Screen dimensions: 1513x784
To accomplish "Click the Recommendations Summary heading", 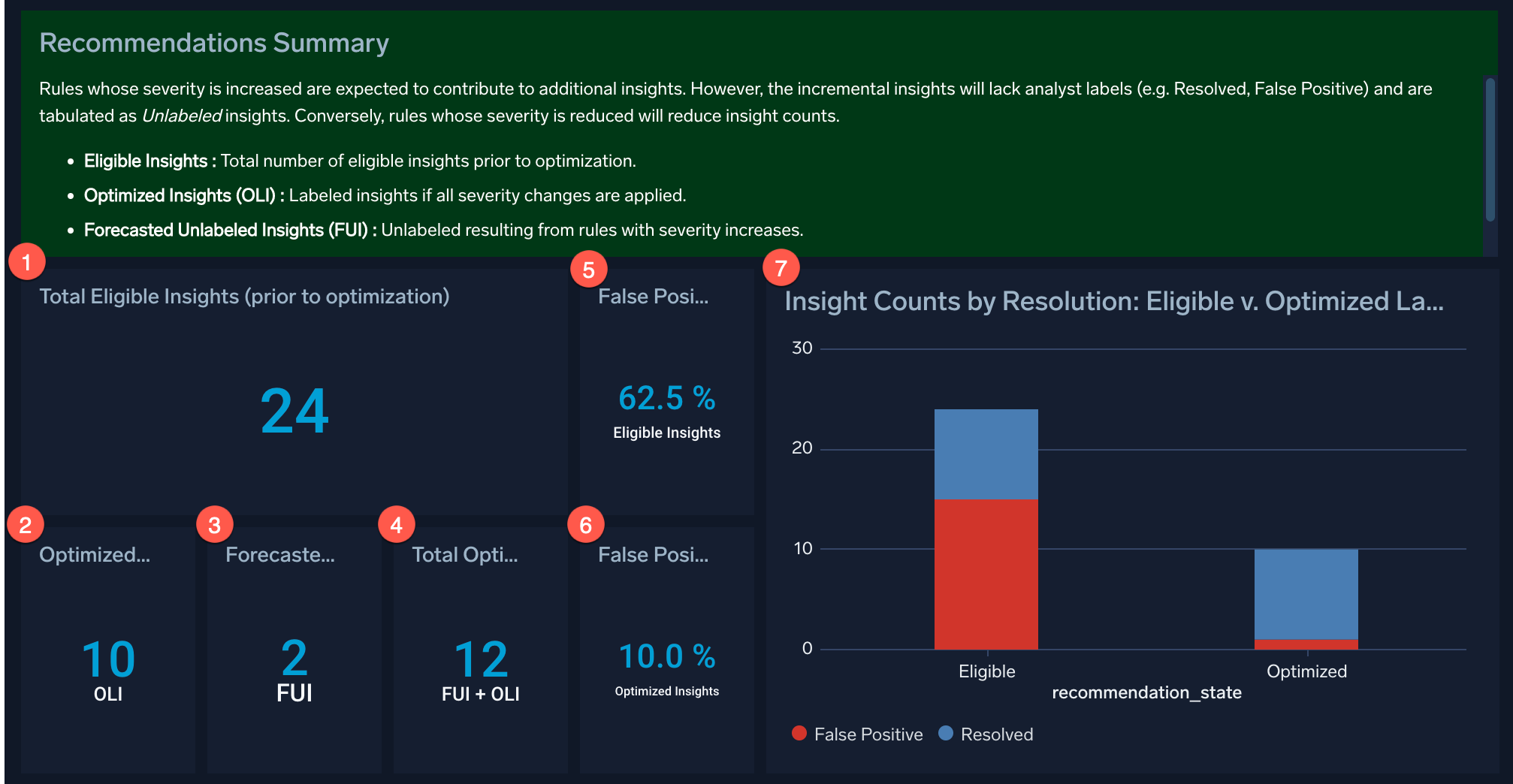I will (214, 43).
